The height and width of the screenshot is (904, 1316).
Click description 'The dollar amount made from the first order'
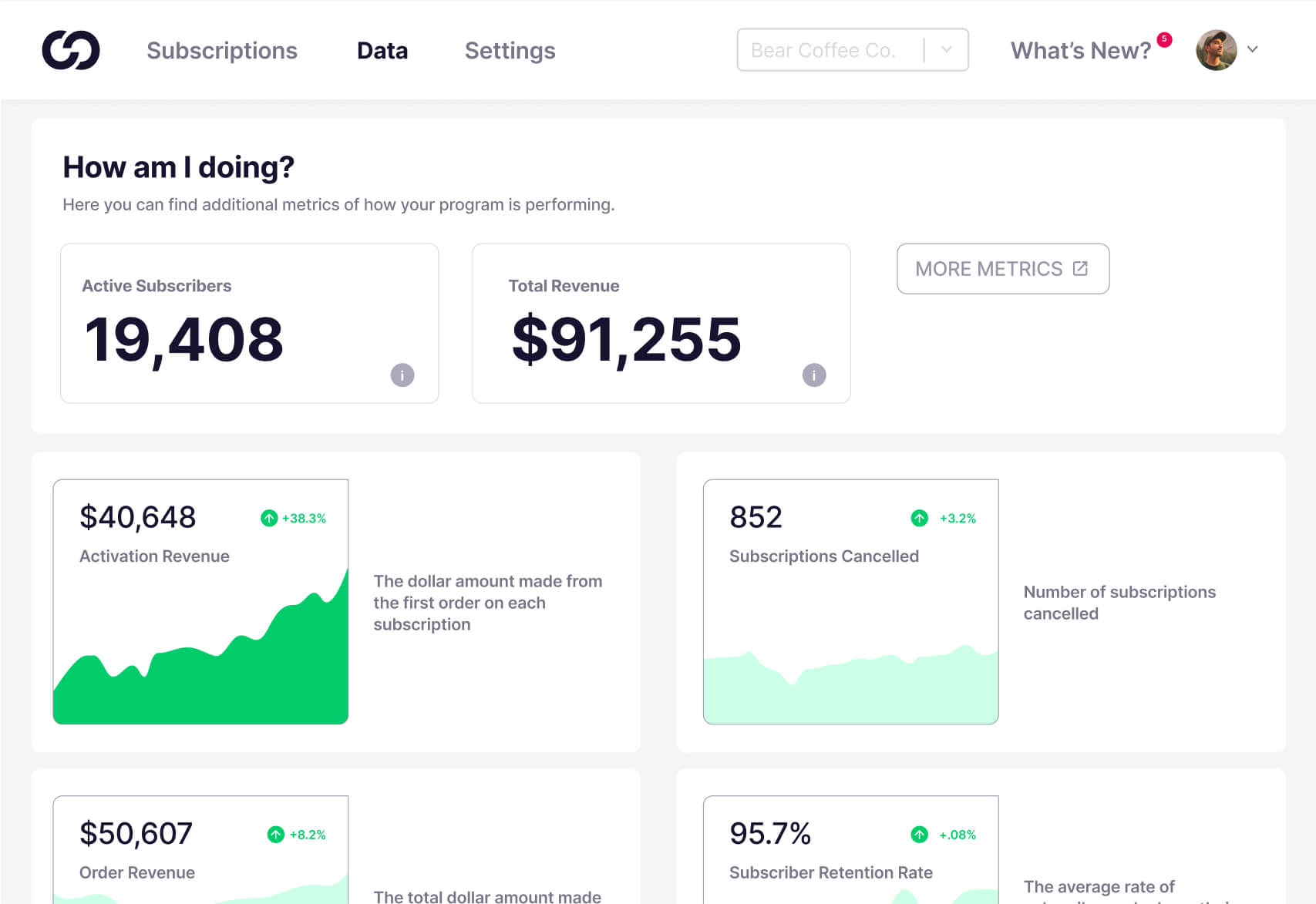[x=488, y=603]
